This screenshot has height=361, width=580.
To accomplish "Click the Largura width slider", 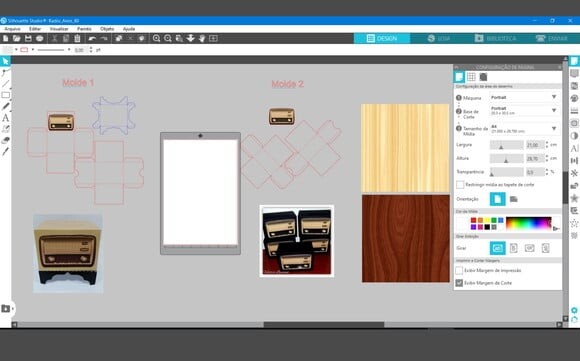I will (x=506, y=145).
